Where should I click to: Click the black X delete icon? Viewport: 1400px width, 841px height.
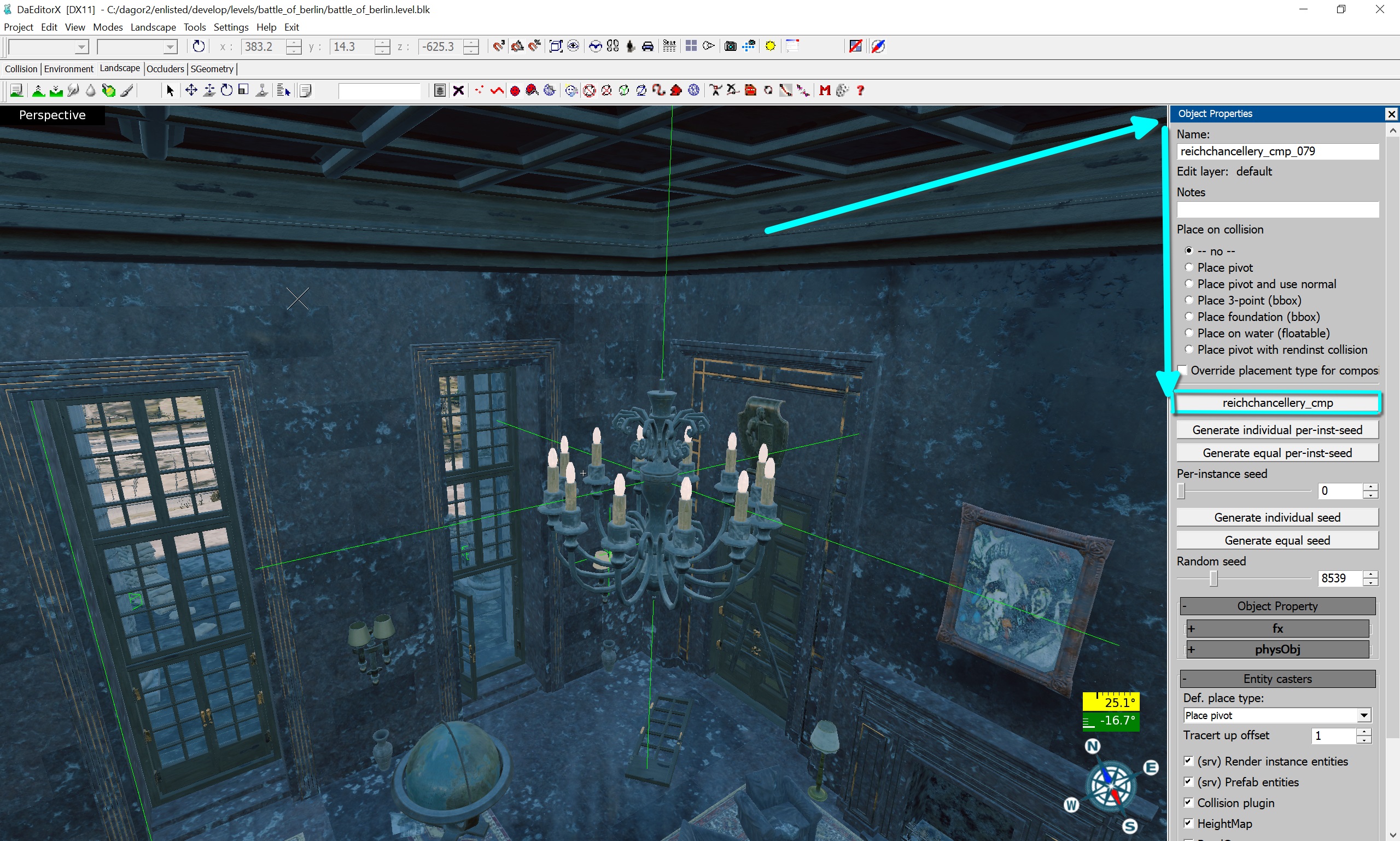[458, 91]
